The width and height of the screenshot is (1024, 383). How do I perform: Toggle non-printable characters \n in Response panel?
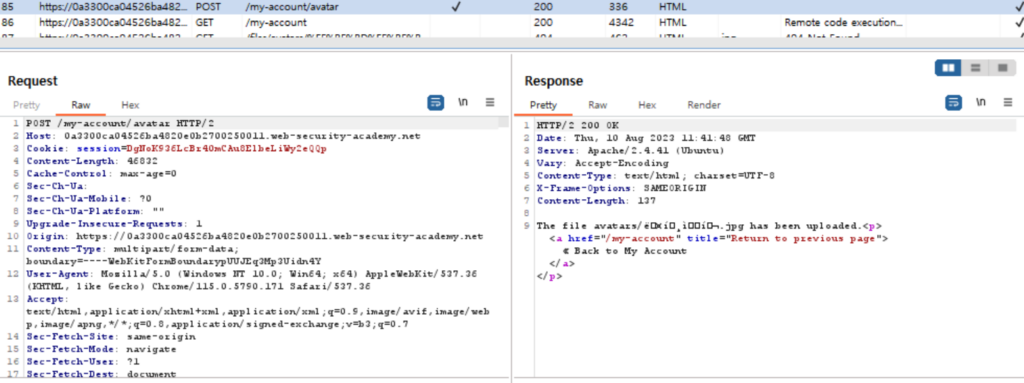pos(980,103)
